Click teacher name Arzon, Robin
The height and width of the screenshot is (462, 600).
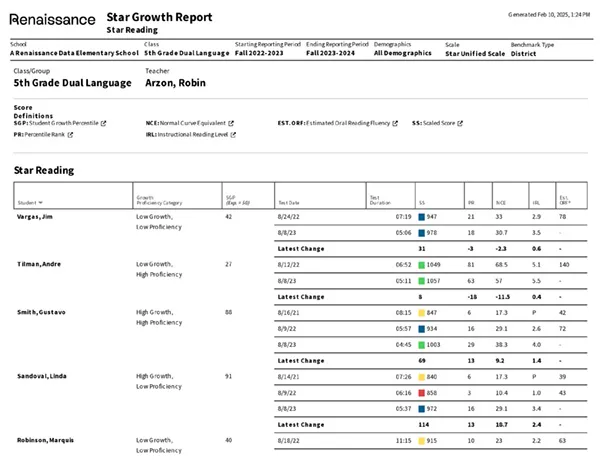coord(175,83)
